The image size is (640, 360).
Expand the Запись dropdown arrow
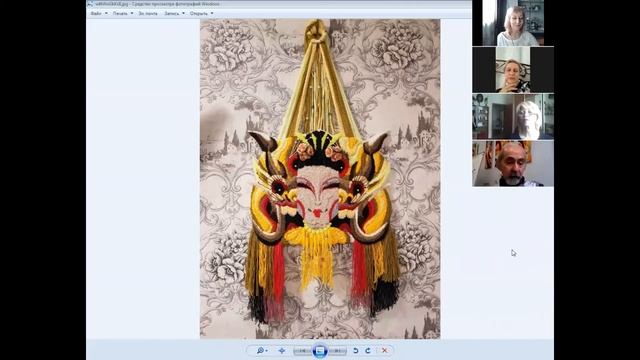(x=183, y=13)
